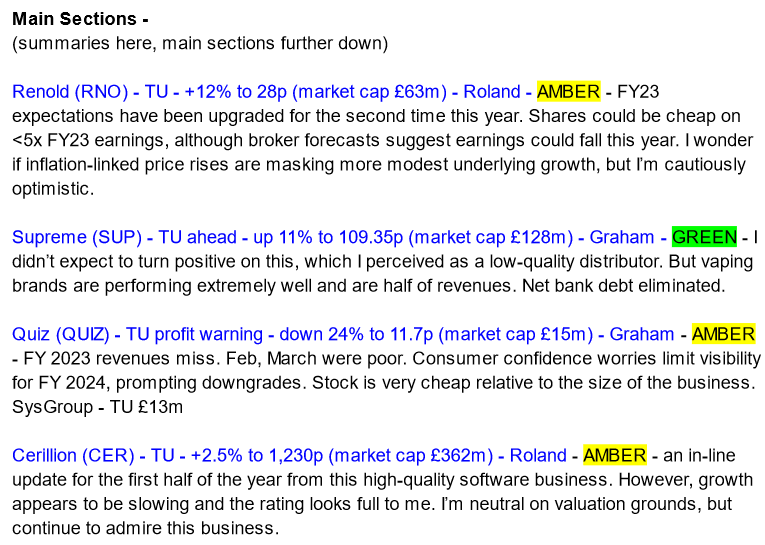Click 'Roland' in the Renold headline
The height and width of the screenshot is (545, 765).
point(492,92)
